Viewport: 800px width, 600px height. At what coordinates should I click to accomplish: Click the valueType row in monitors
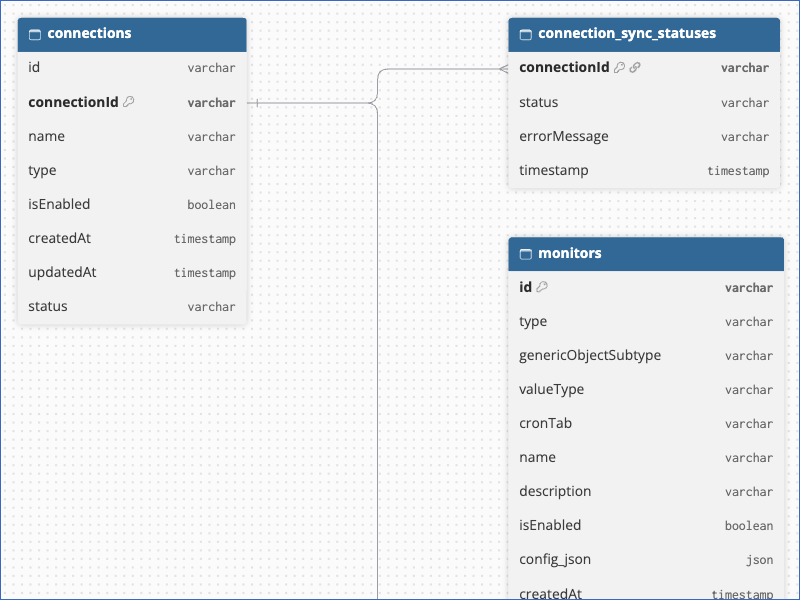tap(646, 389)
